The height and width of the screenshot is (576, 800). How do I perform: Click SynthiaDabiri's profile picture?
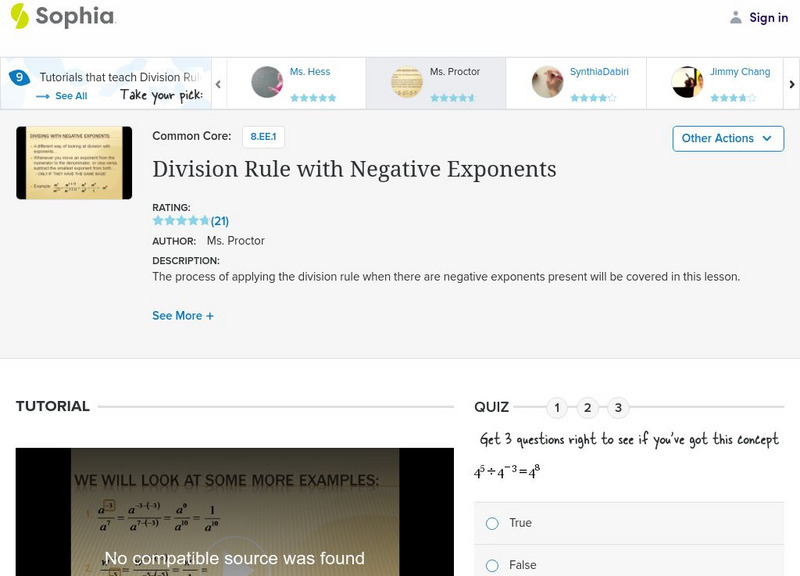point(550,80)
